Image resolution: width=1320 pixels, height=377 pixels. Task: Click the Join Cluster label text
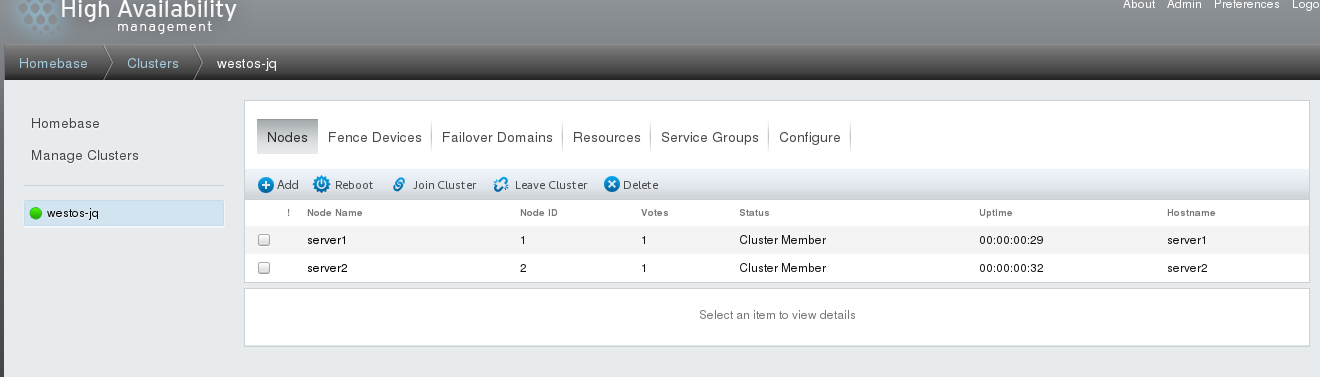(445, 185)
